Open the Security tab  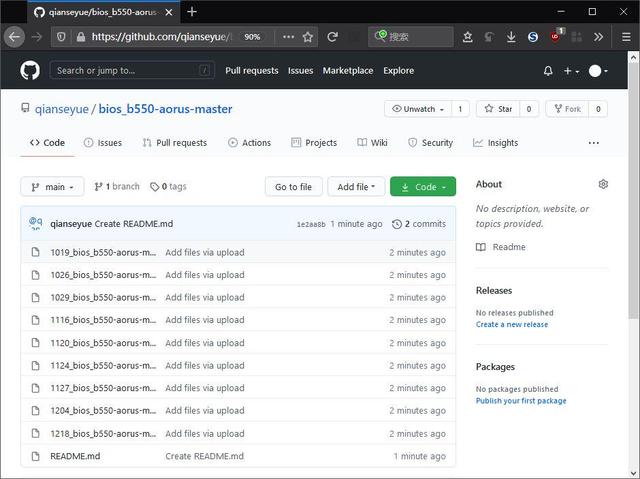click(430, 143)
